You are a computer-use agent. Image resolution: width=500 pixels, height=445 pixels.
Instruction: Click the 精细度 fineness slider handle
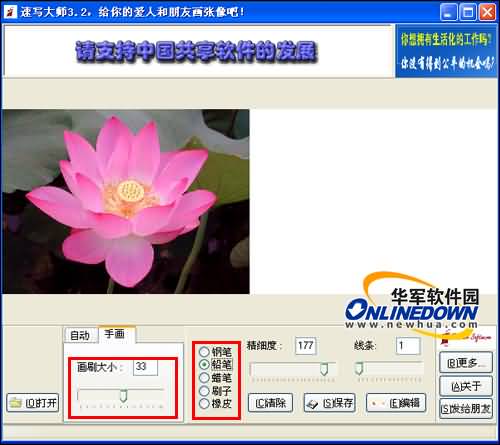(x=324, y=369)
